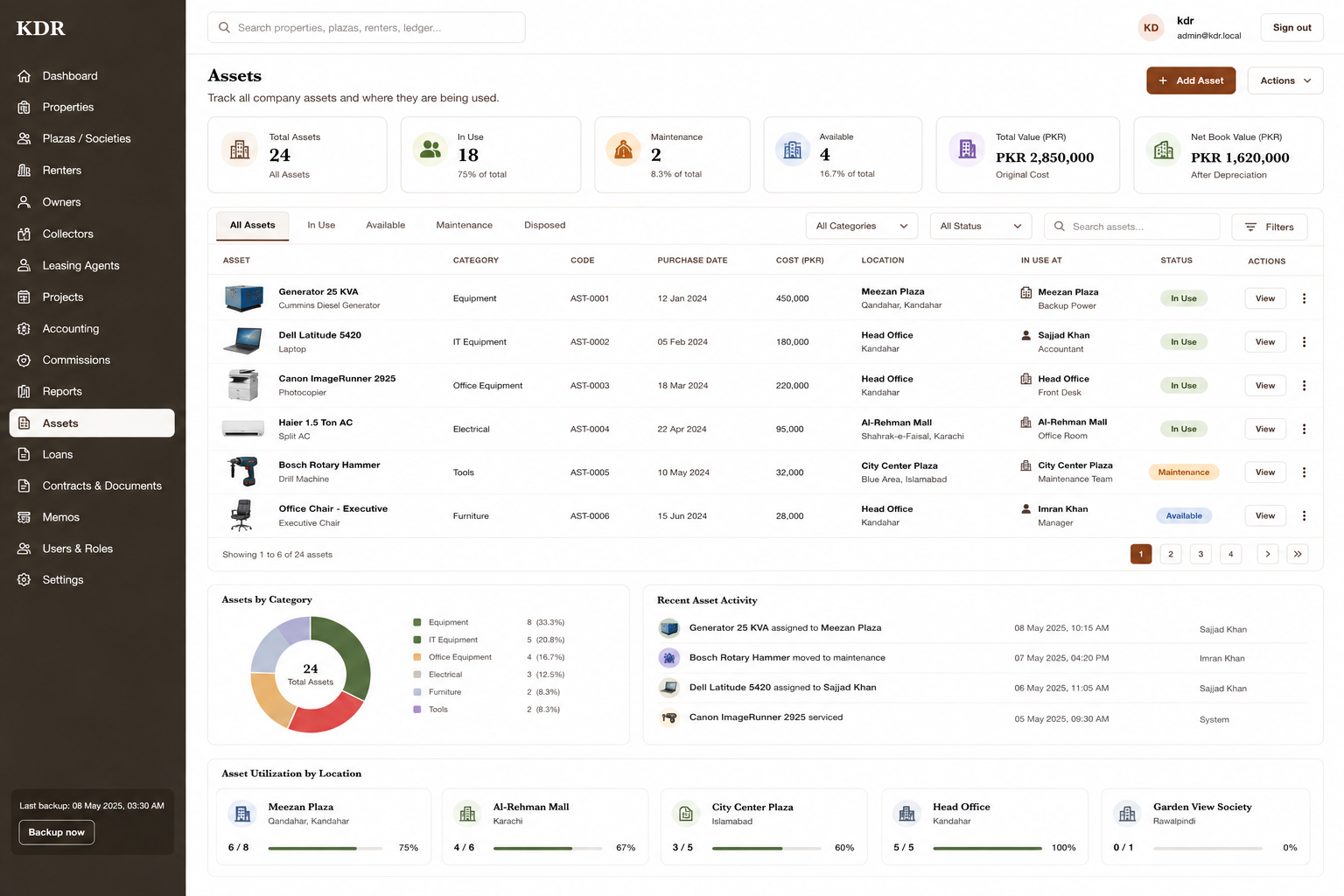Open row menu for Generator 25 KVA
Screen dimensions: 1344x896
coord(1304,298)
